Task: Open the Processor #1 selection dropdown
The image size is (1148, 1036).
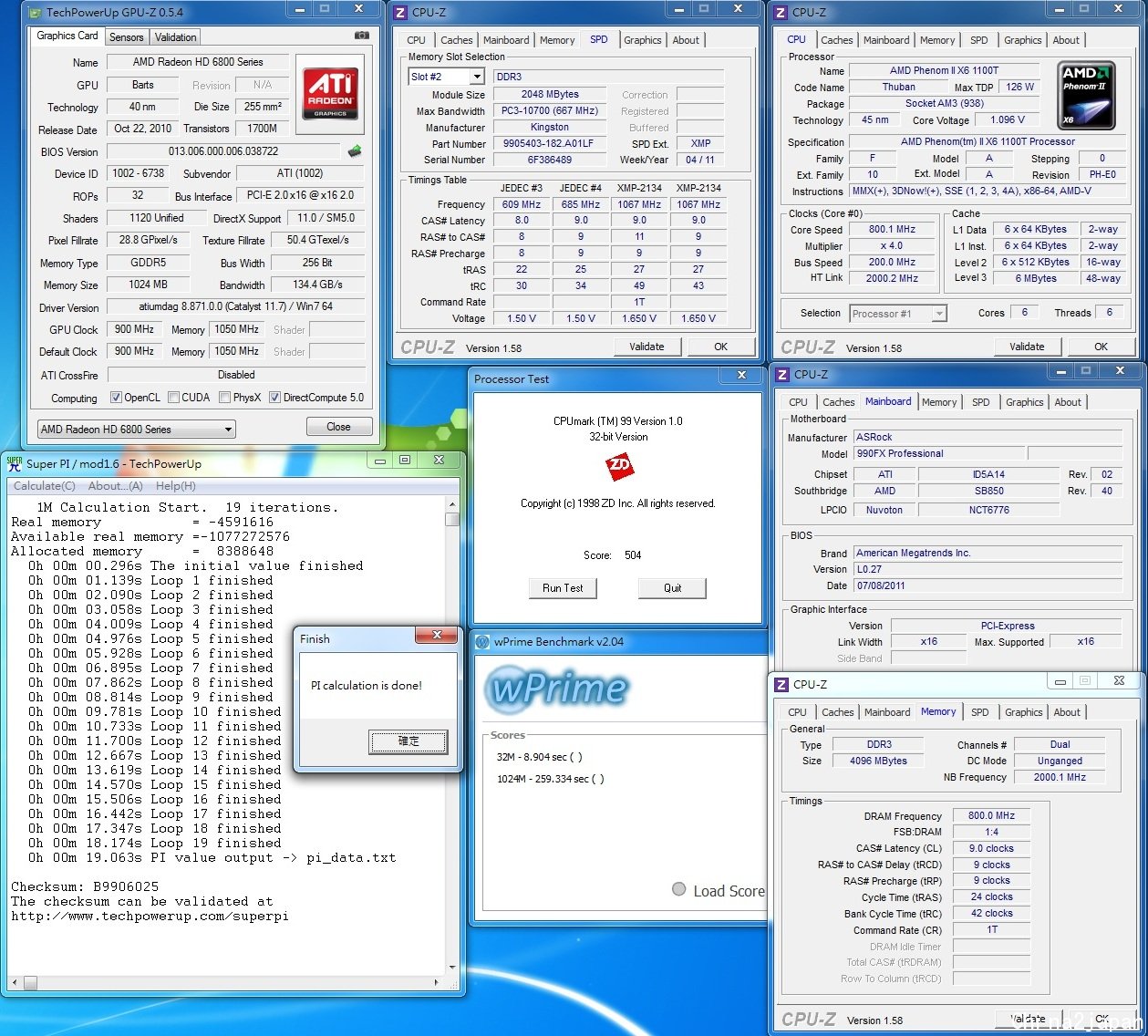Action: (898, 314)
